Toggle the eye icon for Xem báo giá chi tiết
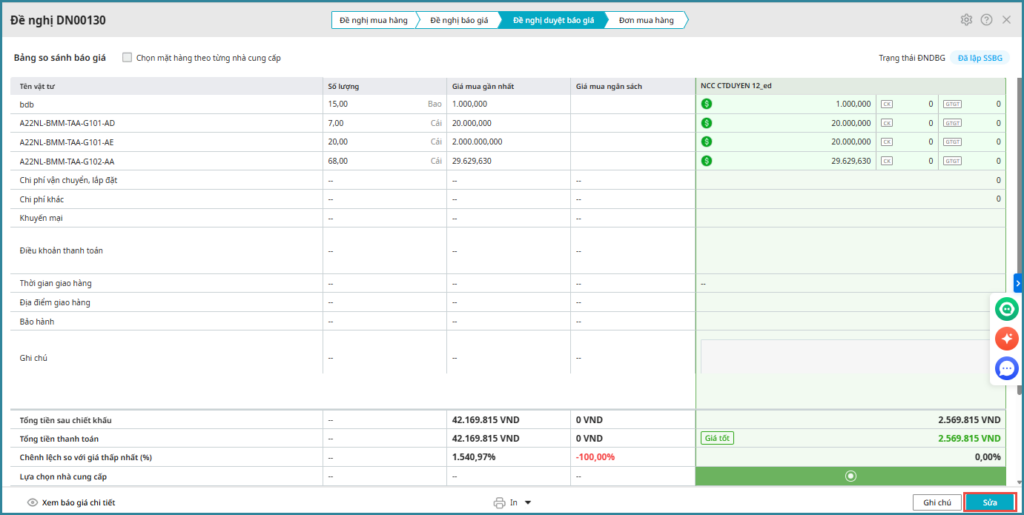 click(x=32, y=503)
